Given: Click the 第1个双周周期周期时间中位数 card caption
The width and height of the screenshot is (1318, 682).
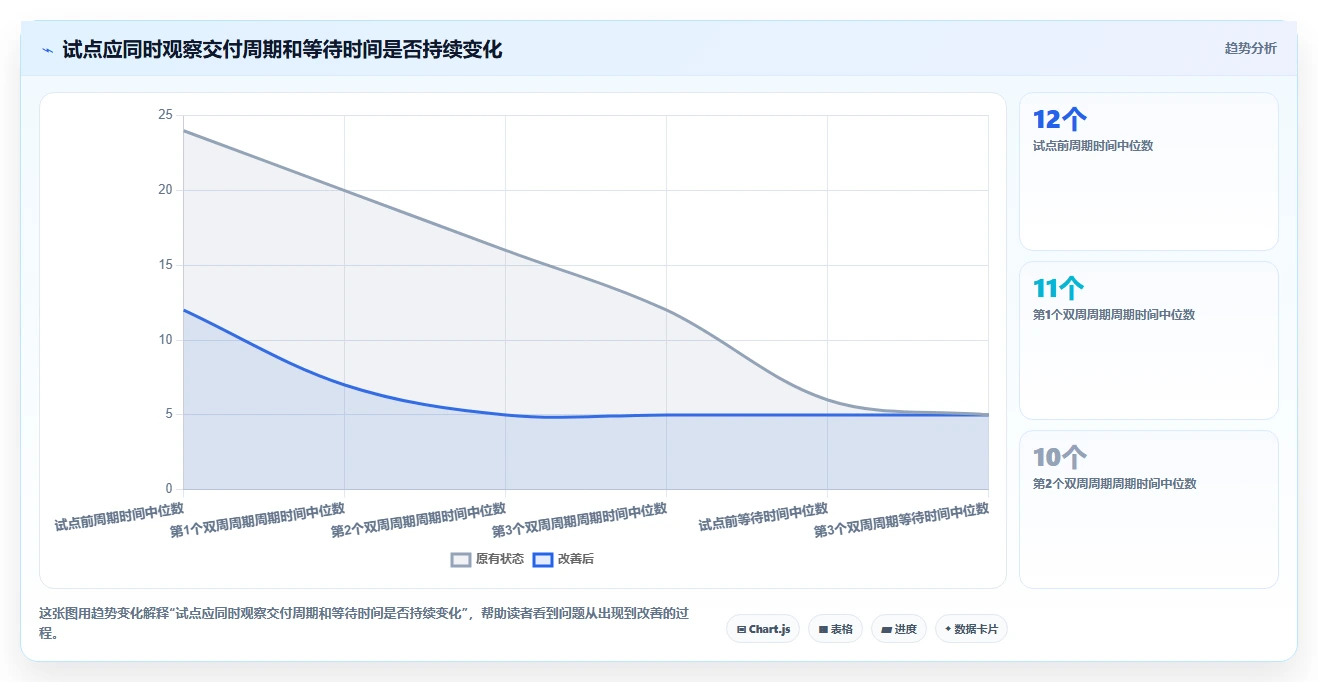Looking at the screenshot, I should pos(1114,315).
